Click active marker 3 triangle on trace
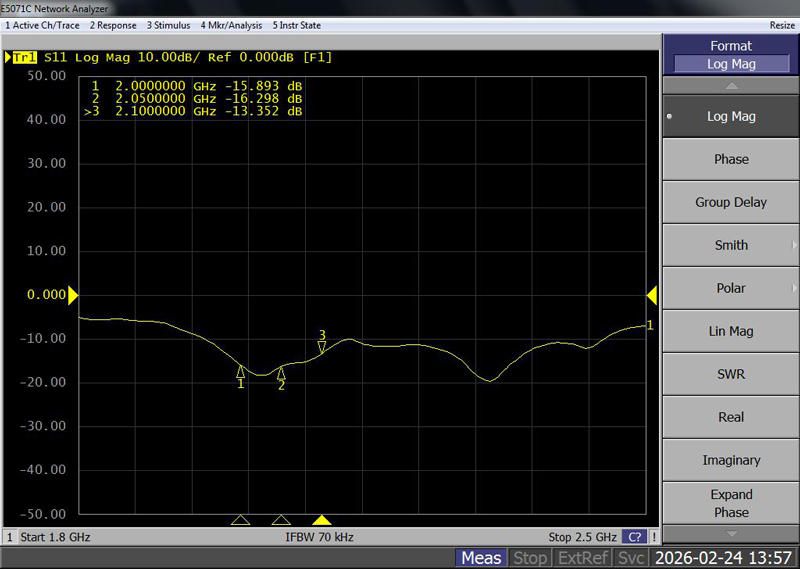800x569 pixels. point(322,347)
